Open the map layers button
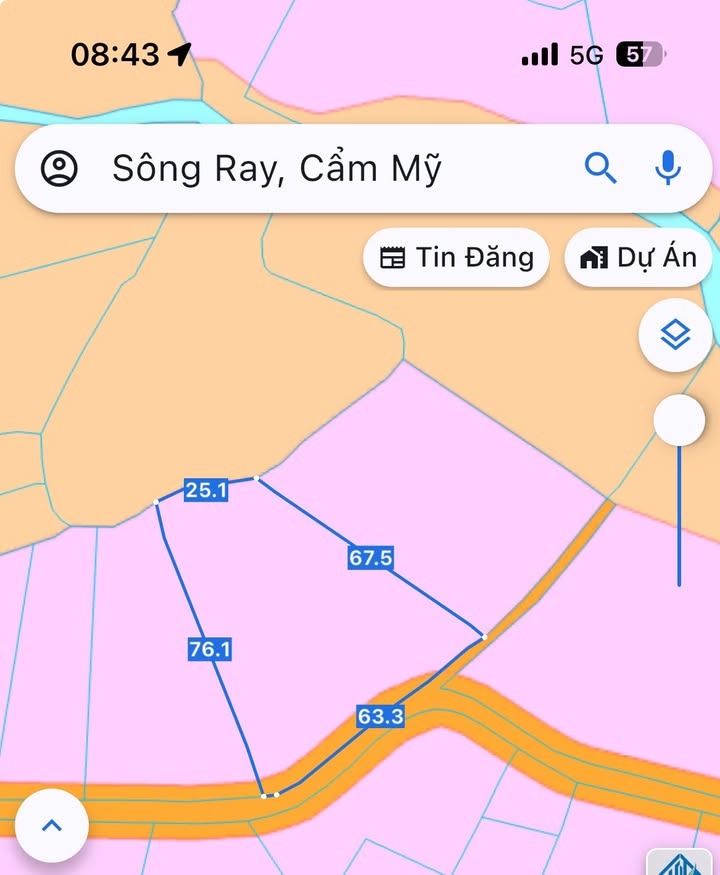The image size is (720, 875). tap(675, 335)
